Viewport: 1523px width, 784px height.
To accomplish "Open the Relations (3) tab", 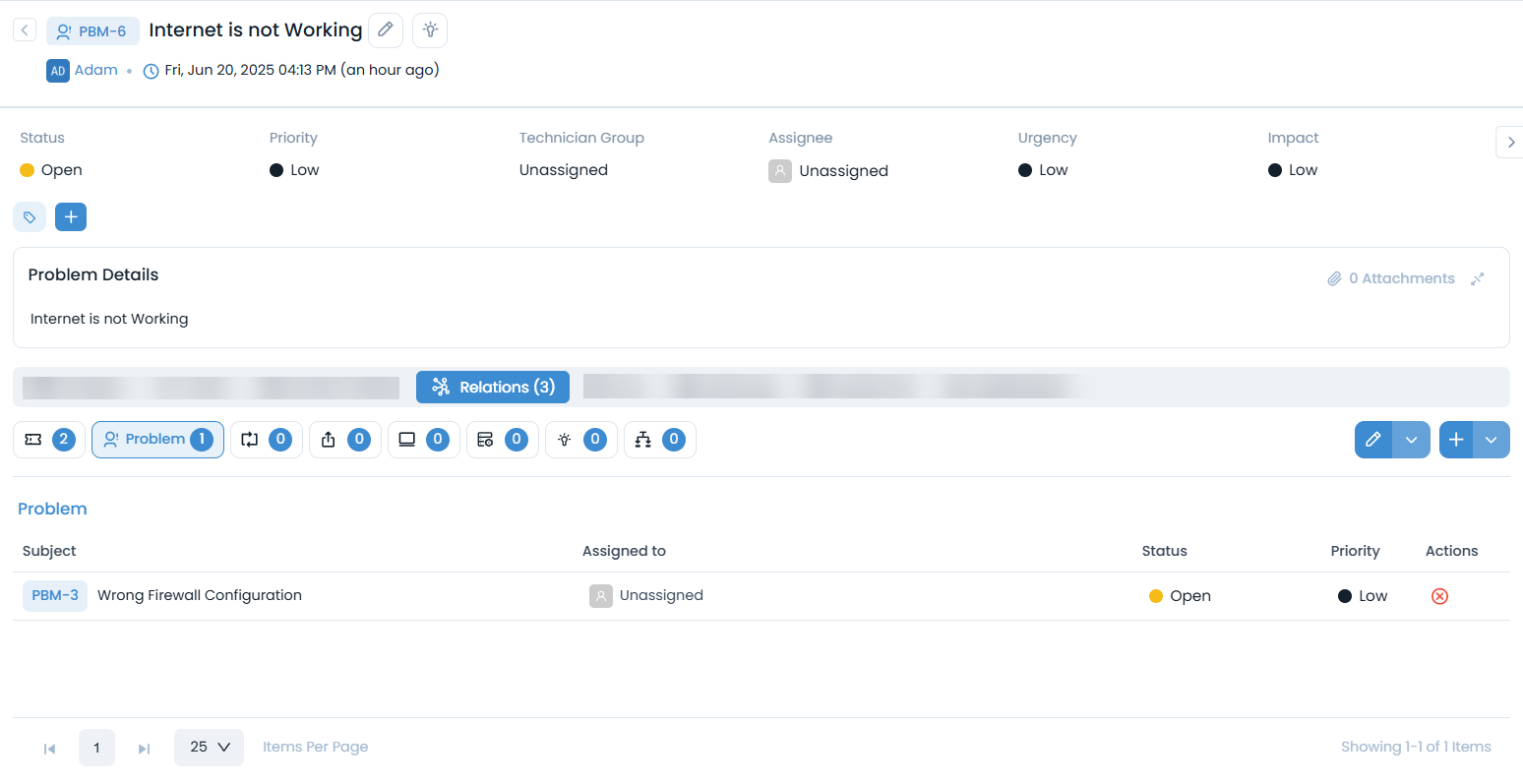I will tap(492, 387).
